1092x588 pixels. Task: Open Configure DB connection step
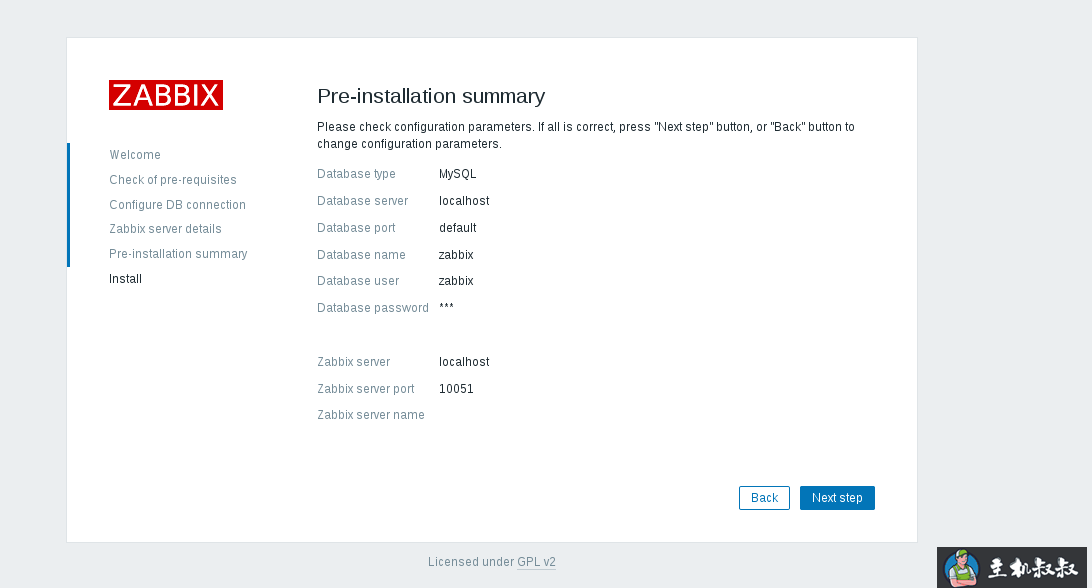tap(178, 205)
